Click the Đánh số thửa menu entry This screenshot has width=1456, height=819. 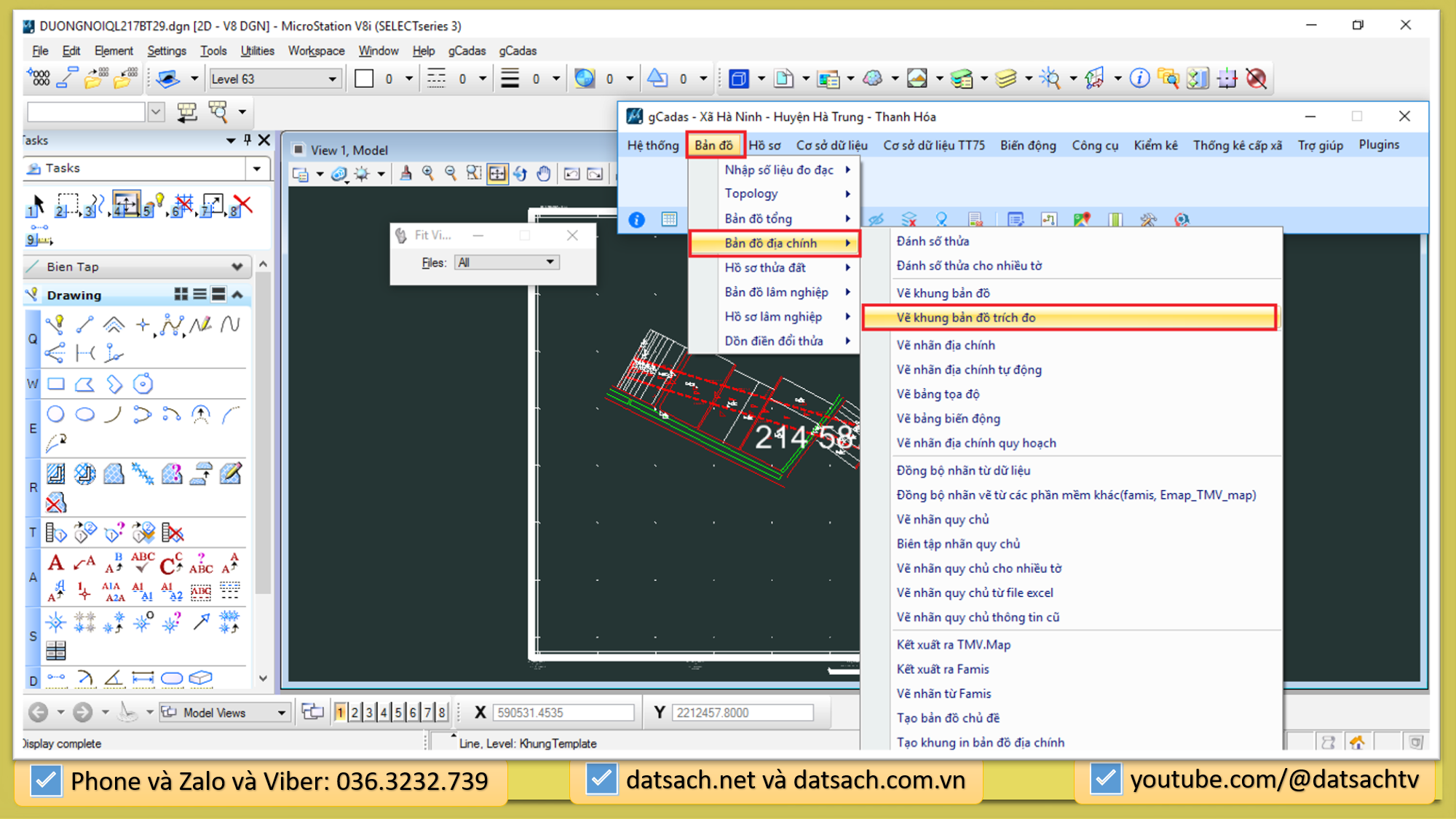tap(933, 241)
